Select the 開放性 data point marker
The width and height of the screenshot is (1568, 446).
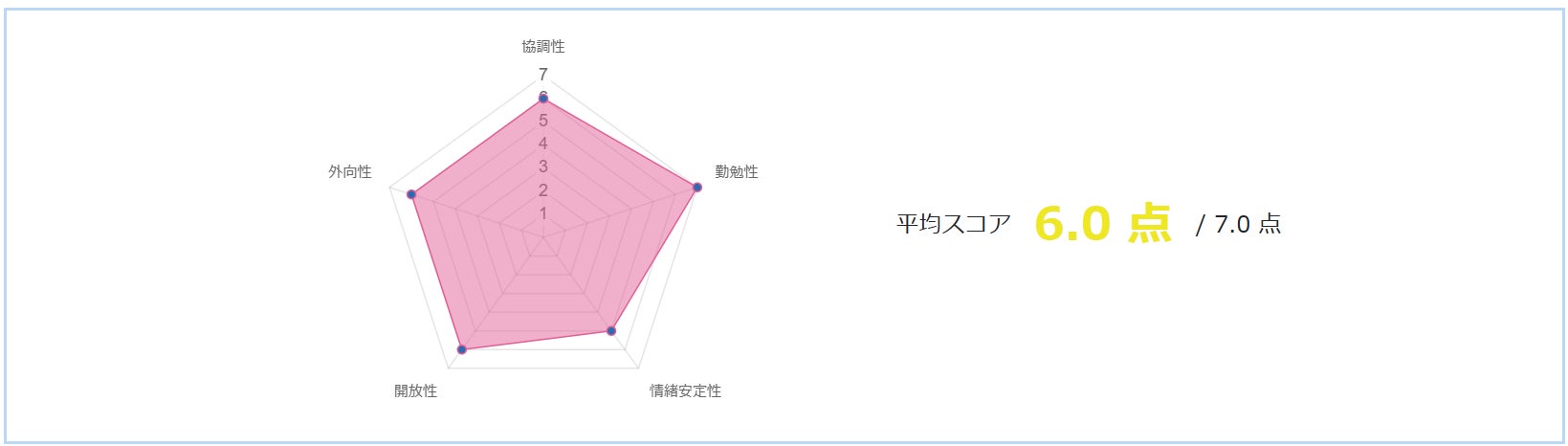462,349
